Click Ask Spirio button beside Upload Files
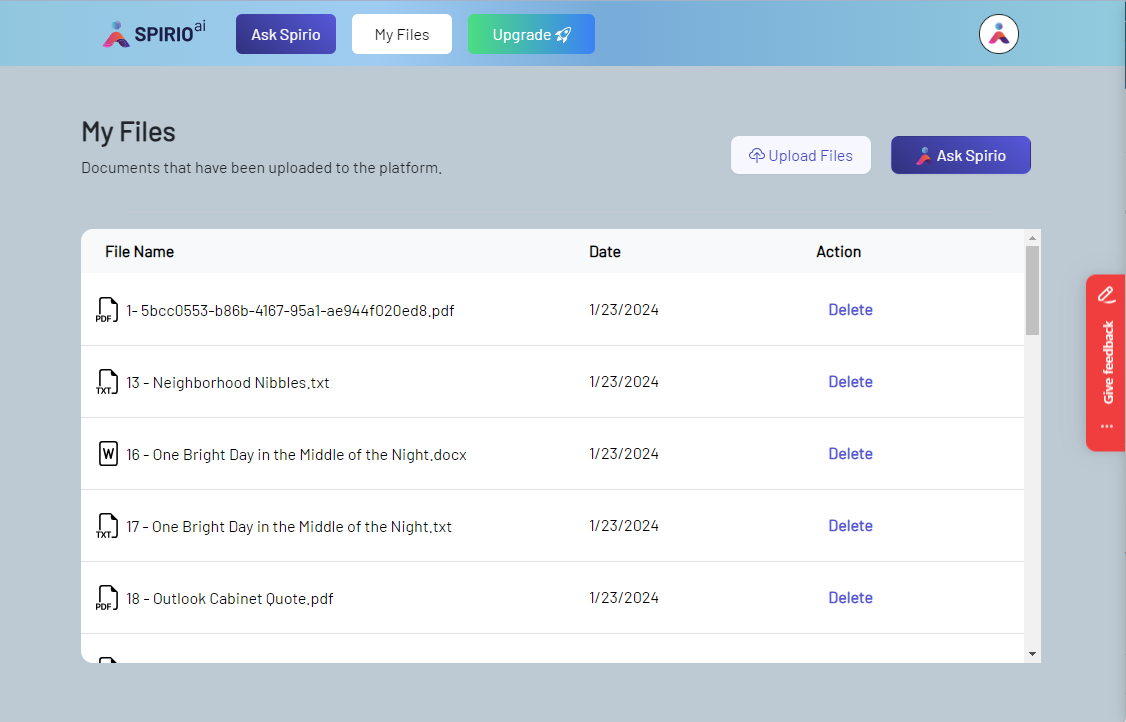This screenshot has height=722, width=1126. pyautogui.click(x=961, y=155)
